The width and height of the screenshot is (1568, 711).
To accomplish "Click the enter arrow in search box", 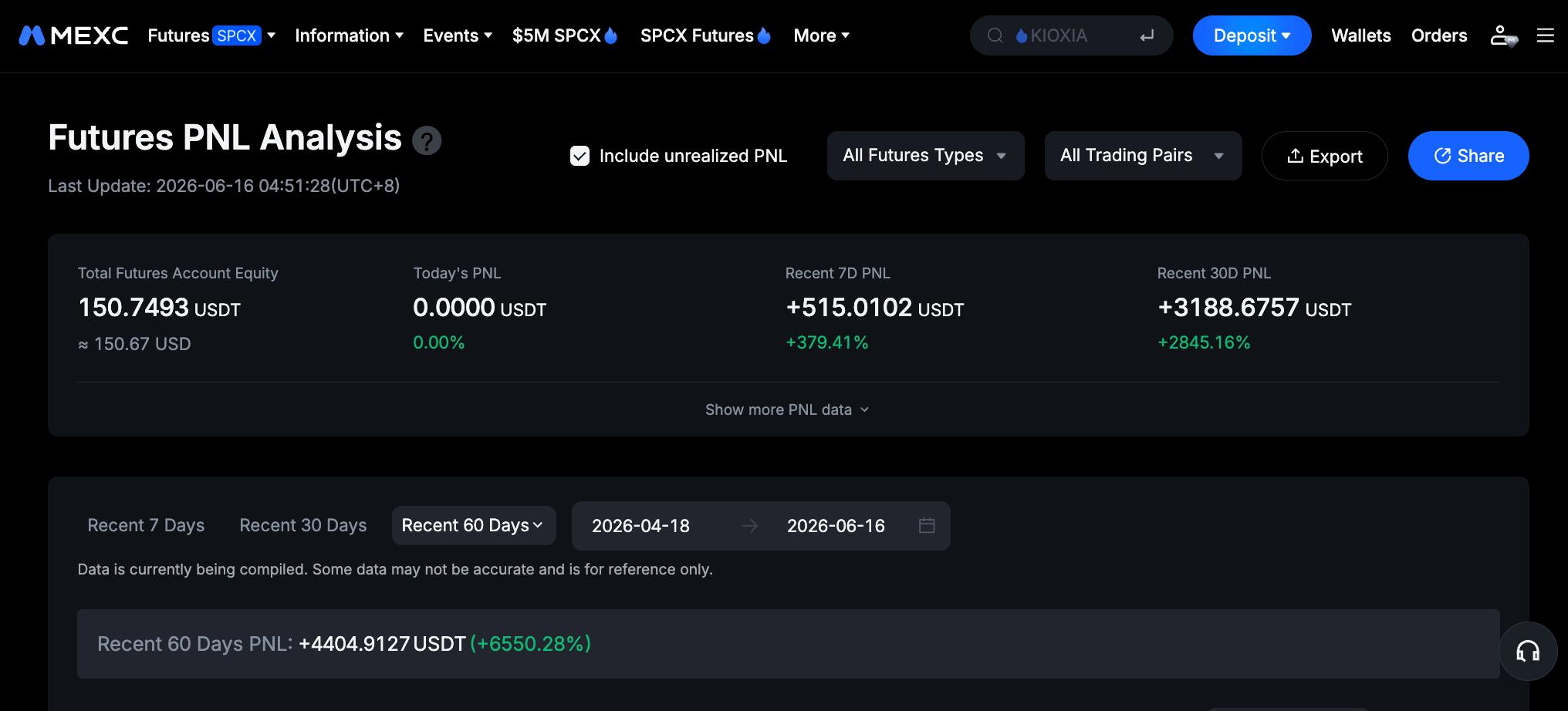I will pyautogui.click(x=1147, y=35).
